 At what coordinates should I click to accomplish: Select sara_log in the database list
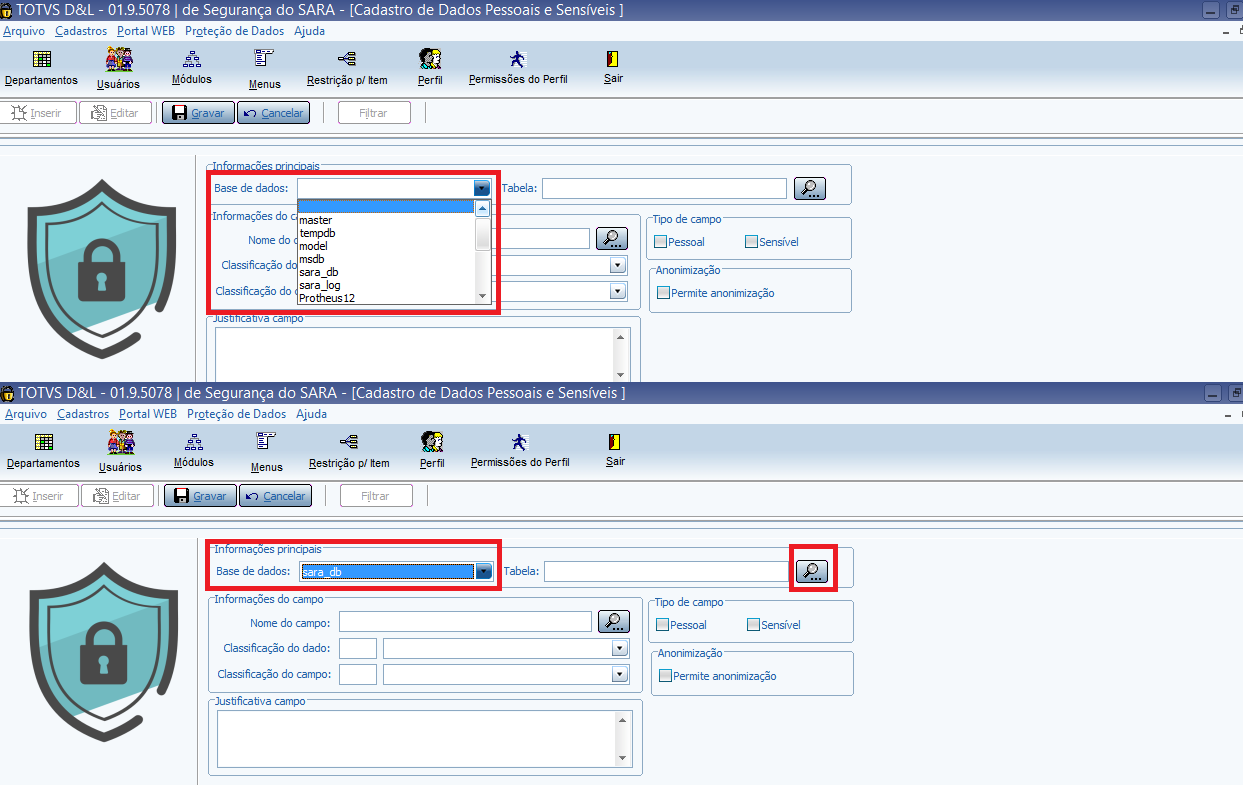(386, 285)
